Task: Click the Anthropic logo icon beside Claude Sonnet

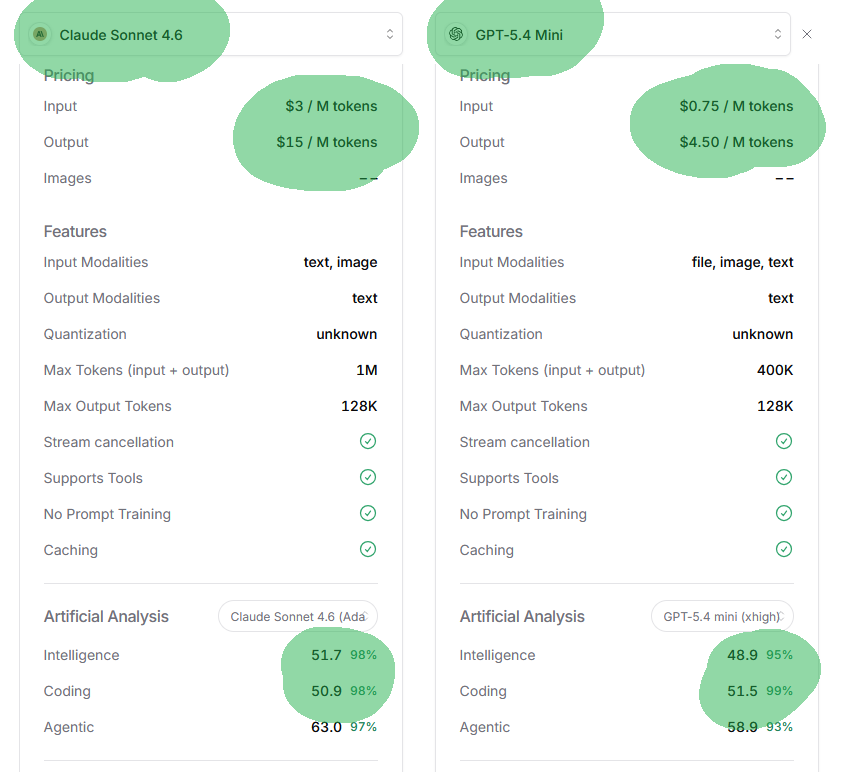Action: (40, 35)
